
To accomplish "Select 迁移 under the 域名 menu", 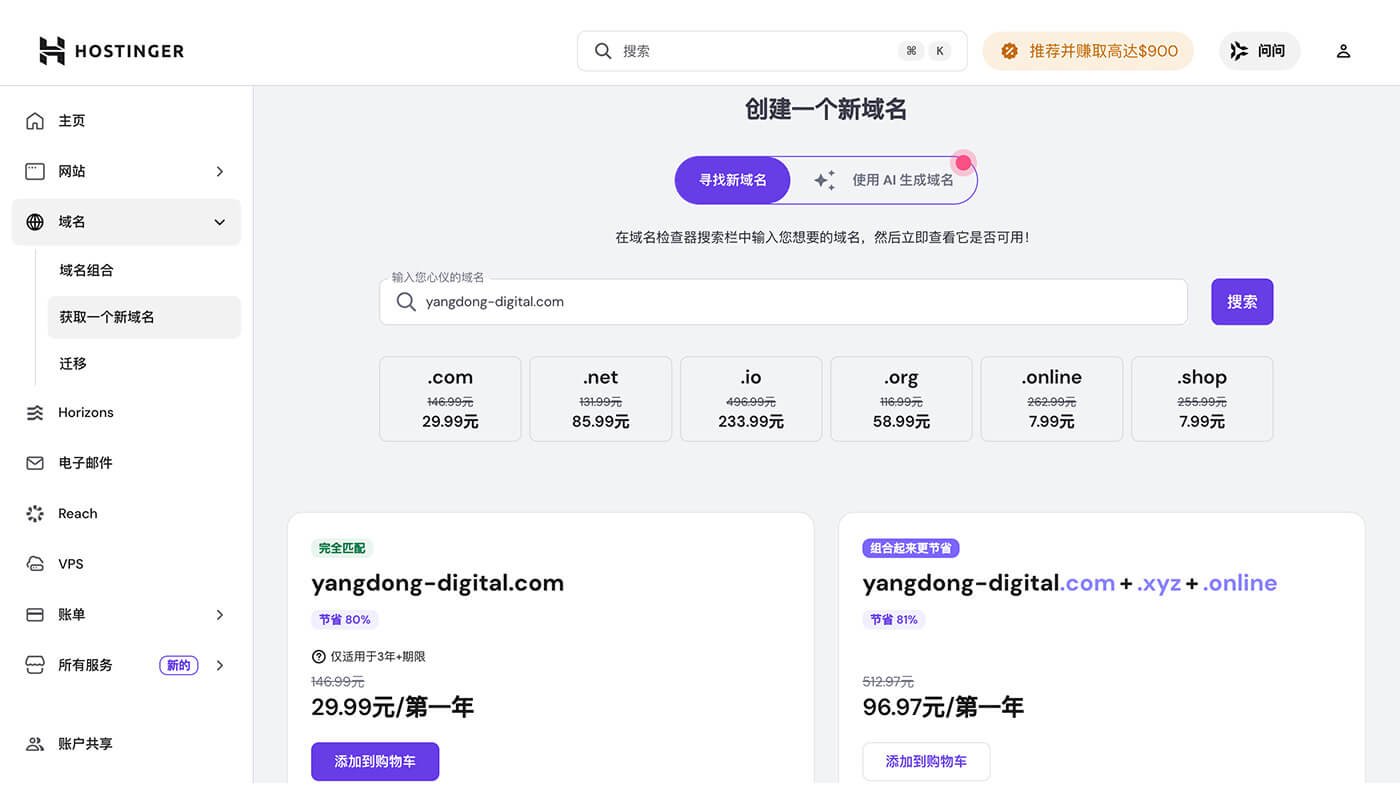I will [x=72, y=363].
